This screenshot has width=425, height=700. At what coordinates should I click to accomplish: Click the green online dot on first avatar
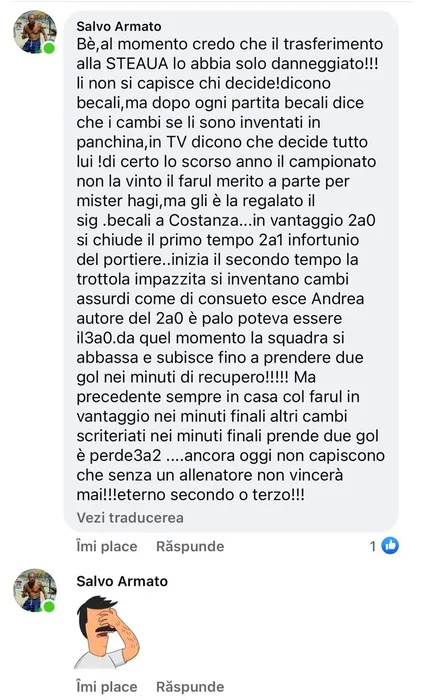pos(50,48)
